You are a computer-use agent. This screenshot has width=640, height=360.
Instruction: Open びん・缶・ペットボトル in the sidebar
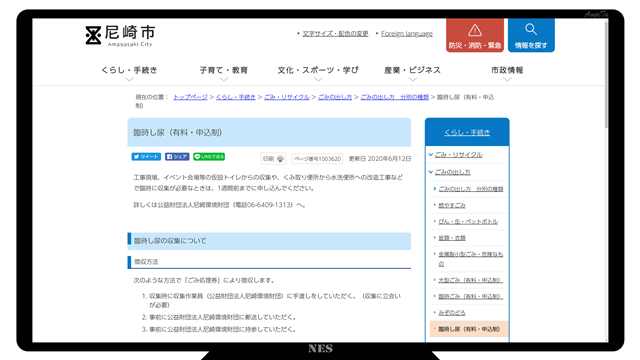point(468,222)
